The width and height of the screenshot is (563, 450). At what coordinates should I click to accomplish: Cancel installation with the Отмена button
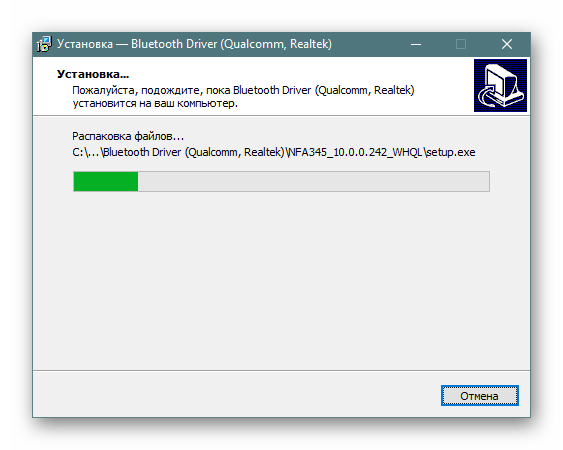pyautogui.click(x=480, y=396)
